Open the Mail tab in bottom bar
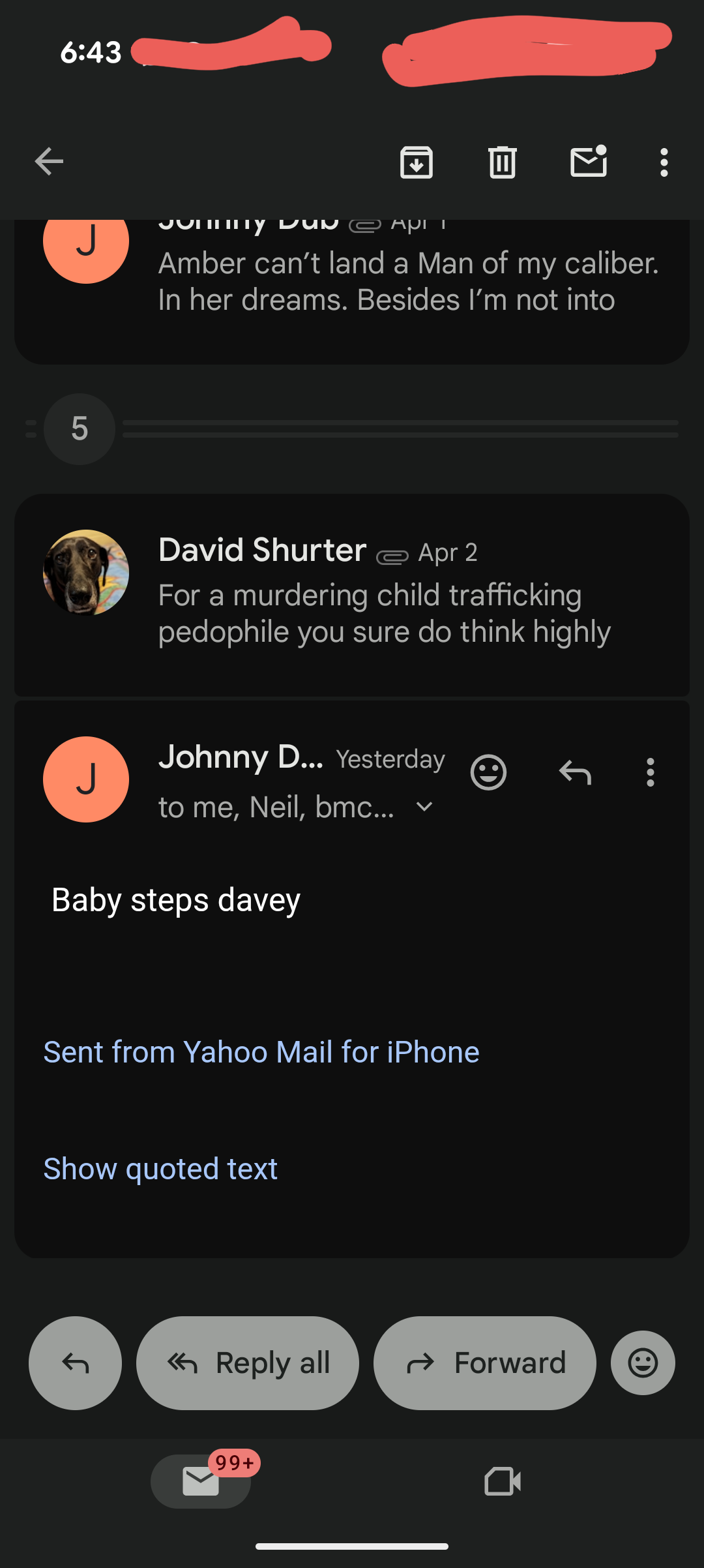The height and width of the screenshot is (1568, 704). click(x=201, y=1481)
